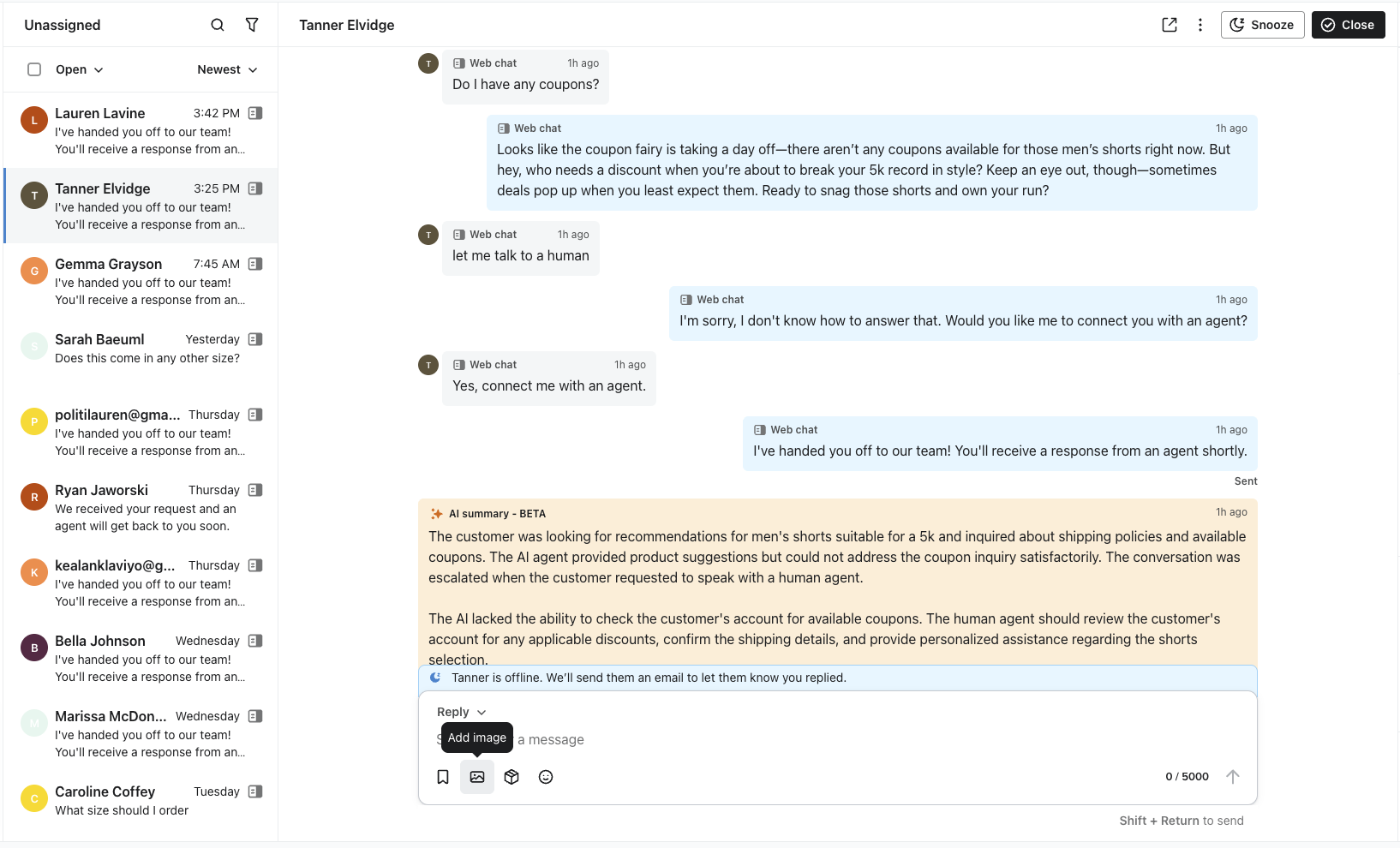Click the saved replies bookmark icon

pyautogui.click(x=443, y=777)
